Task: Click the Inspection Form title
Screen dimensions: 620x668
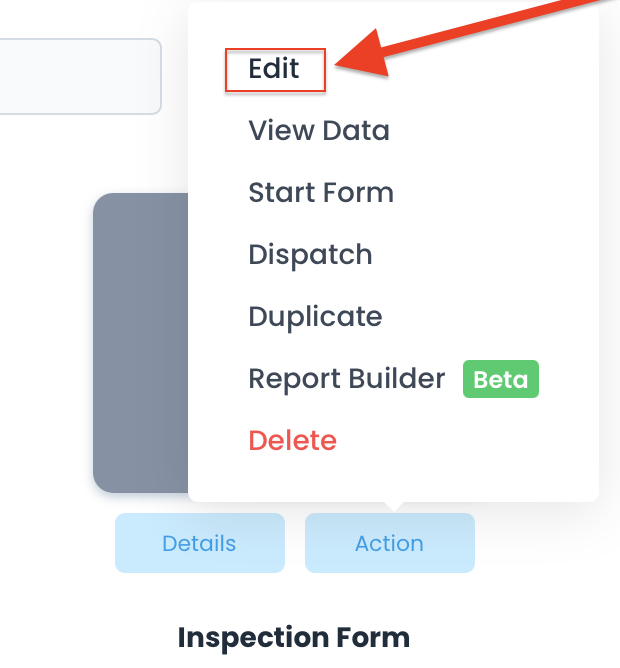Action: pyautogui.click(x=293, y=637)
